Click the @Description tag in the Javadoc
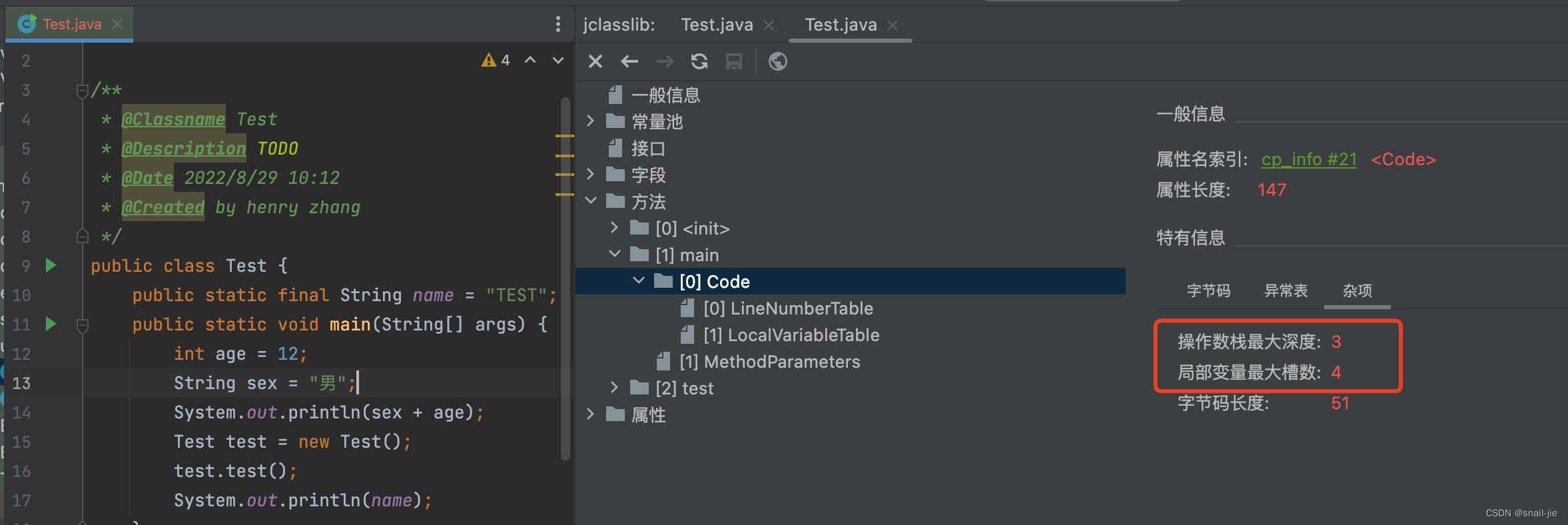The image size is (1568, 525). coord(184,148)
